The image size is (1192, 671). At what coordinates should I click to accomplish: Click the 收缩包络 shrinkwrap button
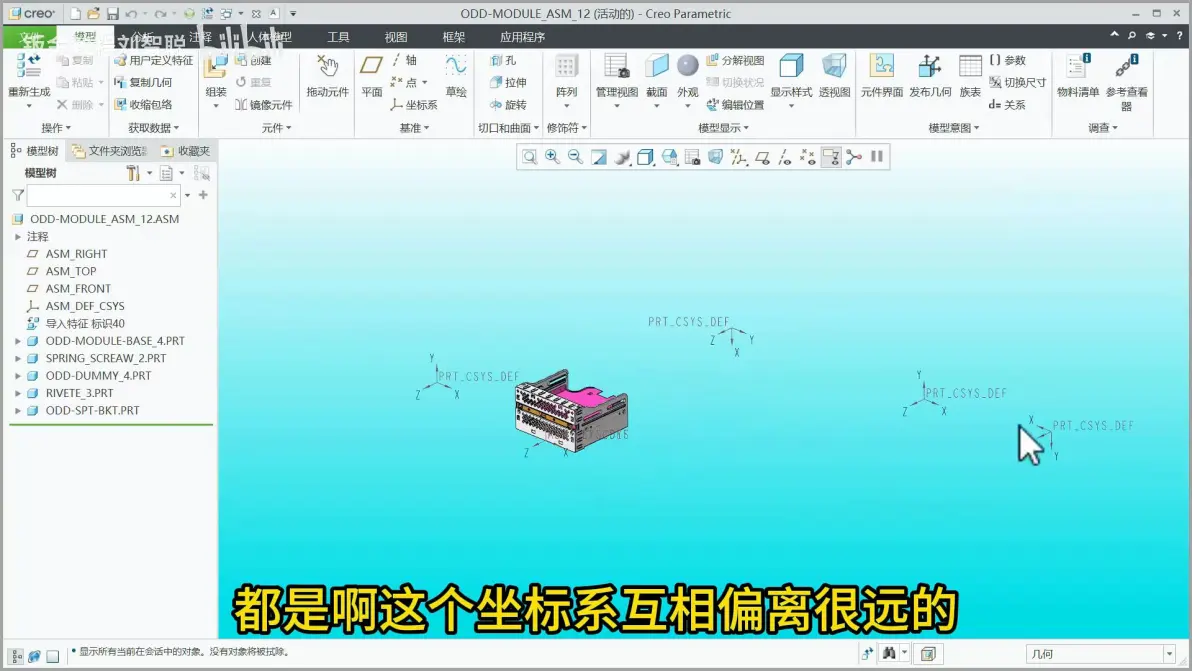(143, 105)
